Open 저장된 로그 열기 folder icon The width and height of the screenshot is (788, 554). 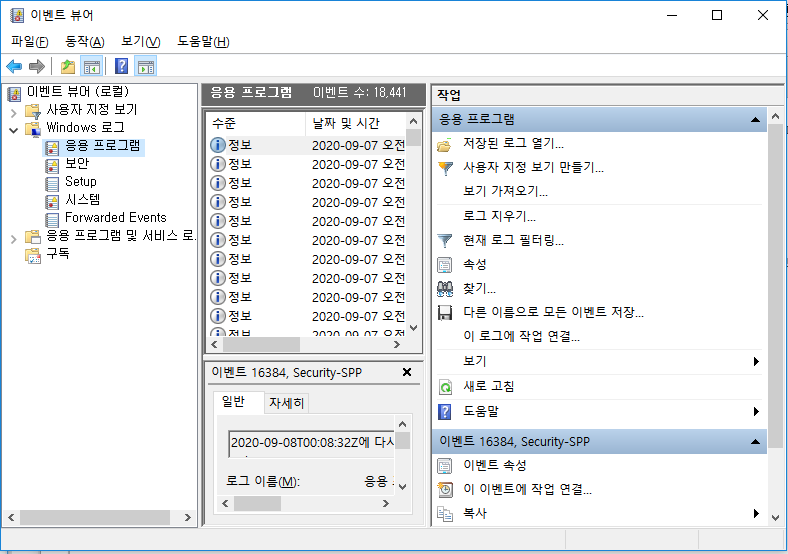pyautogui.click(x=446, y=144)
